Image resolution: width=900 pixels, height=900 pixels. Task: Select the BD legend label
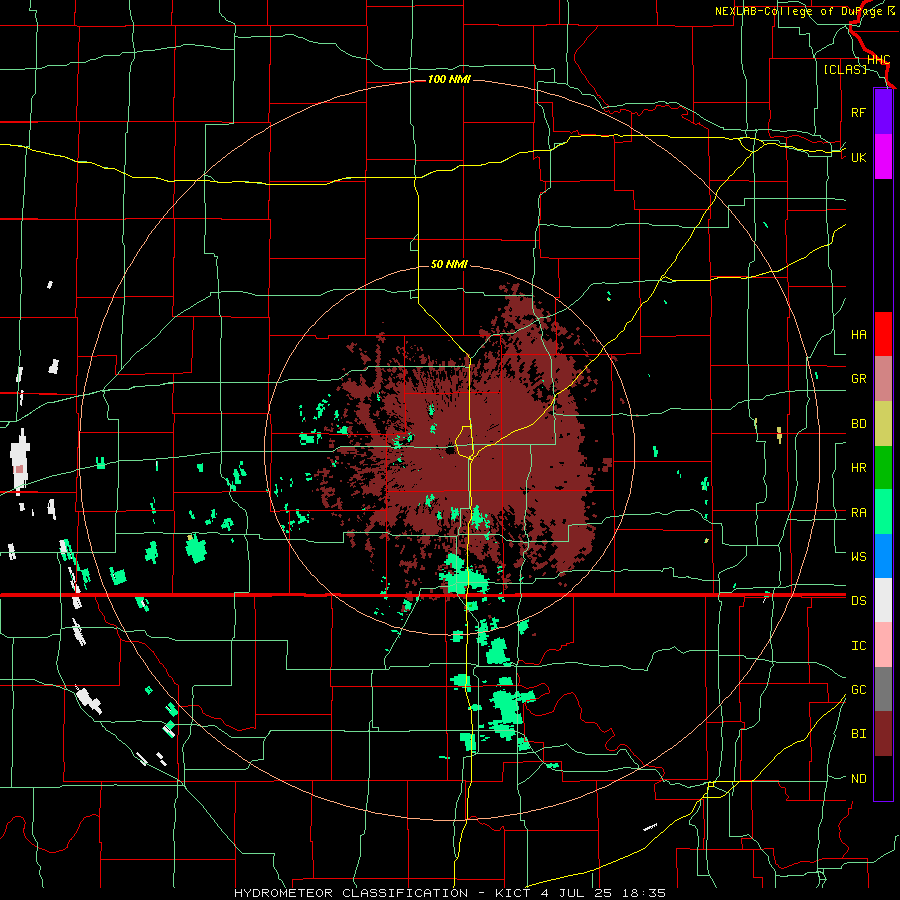pyautogui.click(x=859, y=424)
